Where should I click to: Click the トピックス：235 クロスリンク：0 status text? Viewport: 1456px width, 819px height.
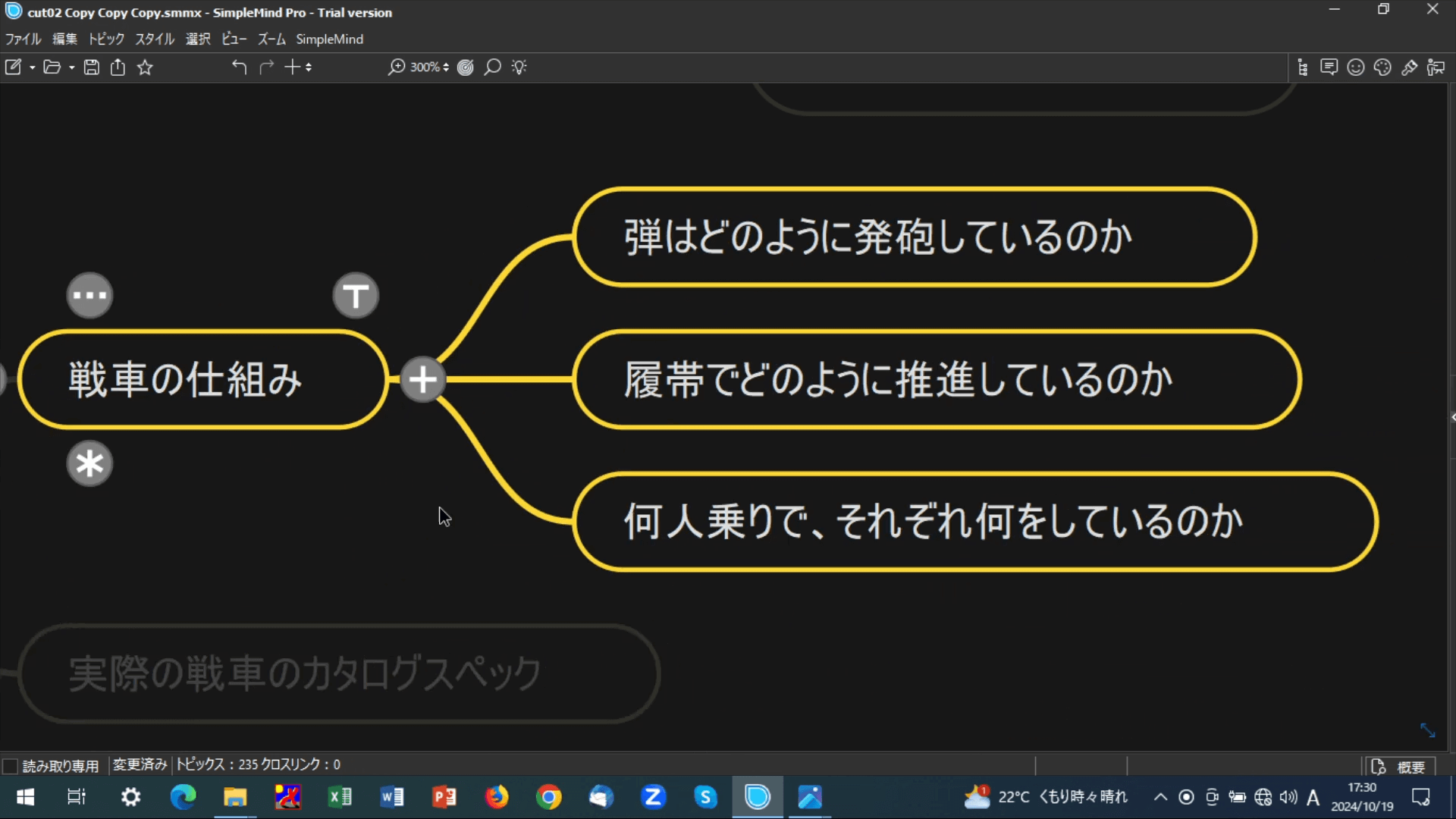click(x=259, y=764)
